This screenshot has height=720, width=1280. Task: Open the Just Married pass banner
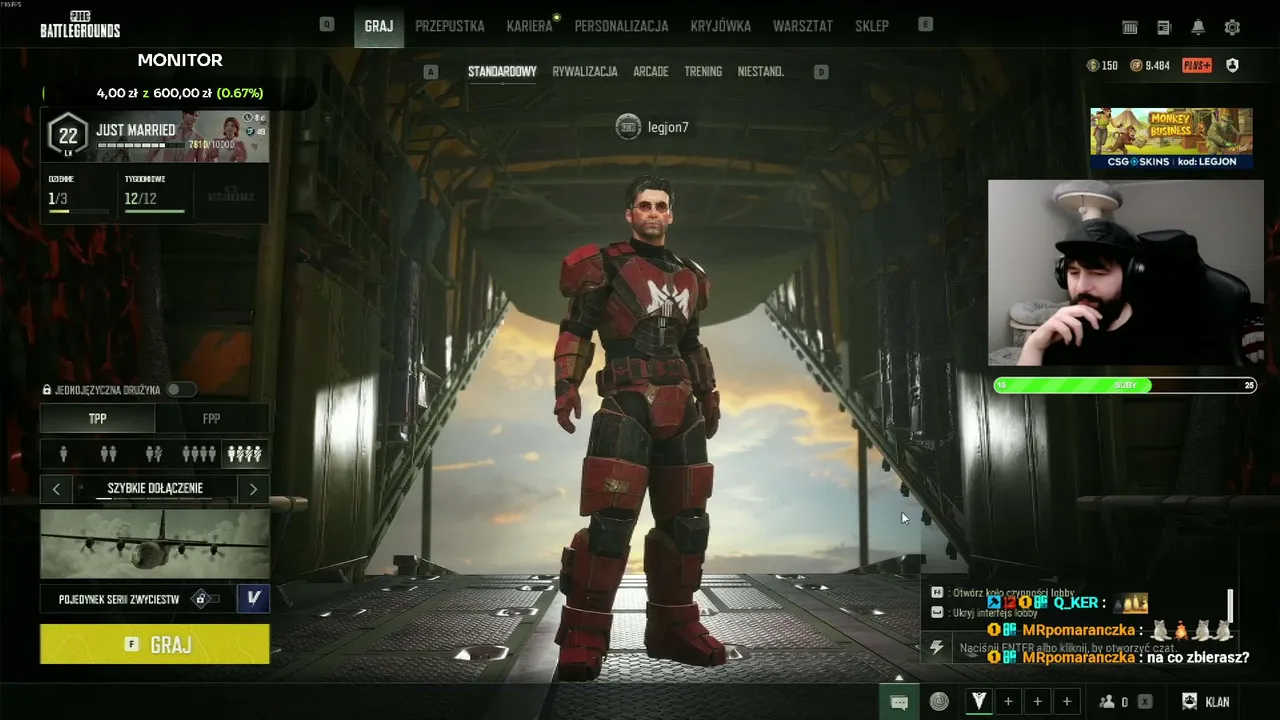click(x=155, y=136)
